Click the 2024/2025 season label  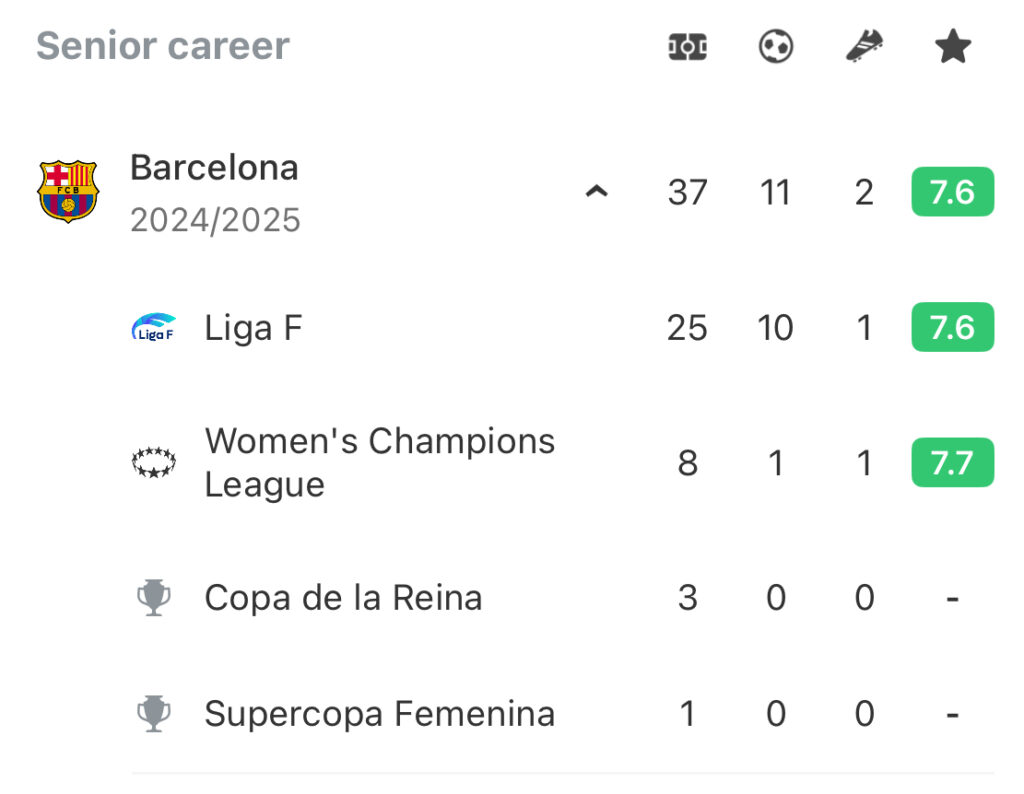215,220
